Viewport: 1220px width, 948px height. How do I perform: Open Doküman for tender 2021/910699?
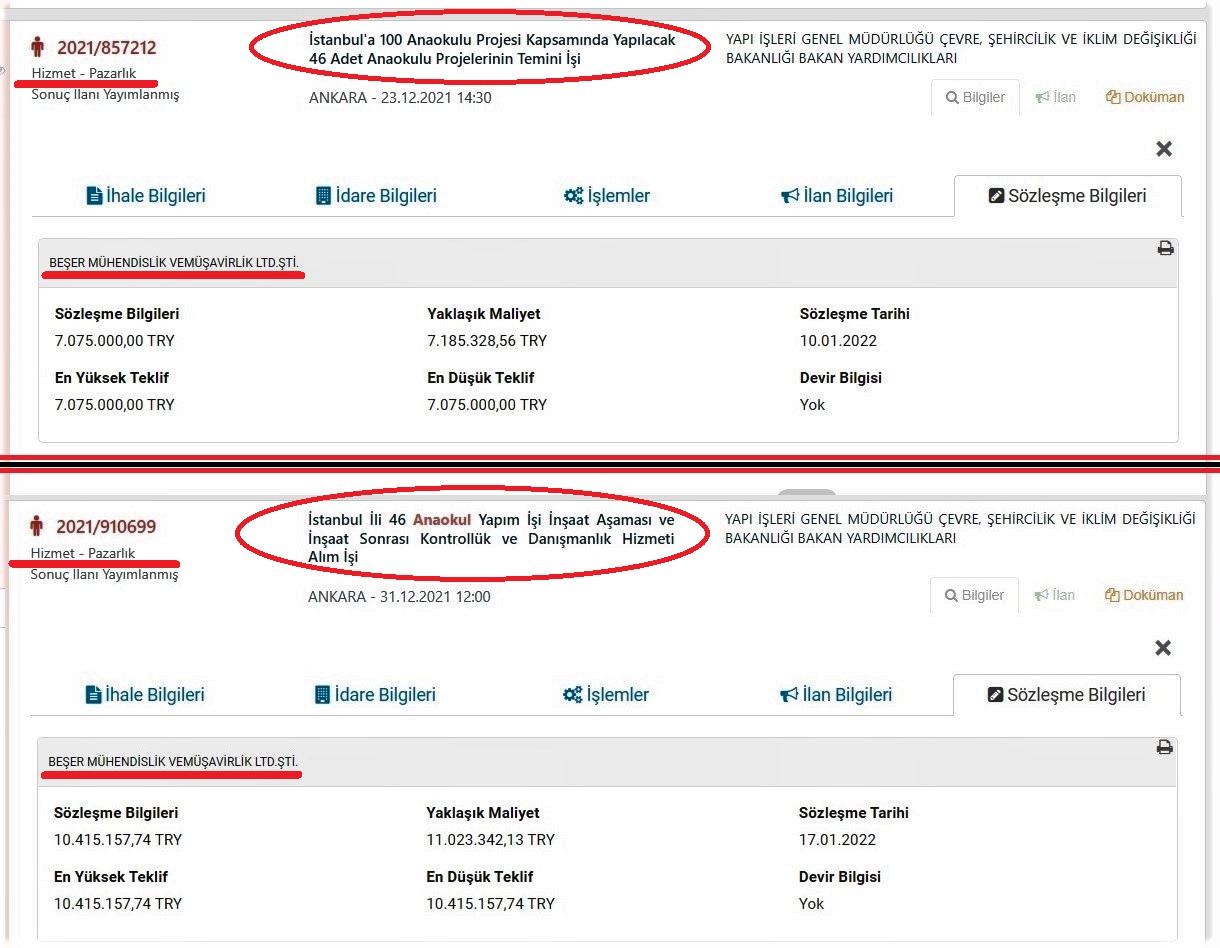[x=1143, y=595]
